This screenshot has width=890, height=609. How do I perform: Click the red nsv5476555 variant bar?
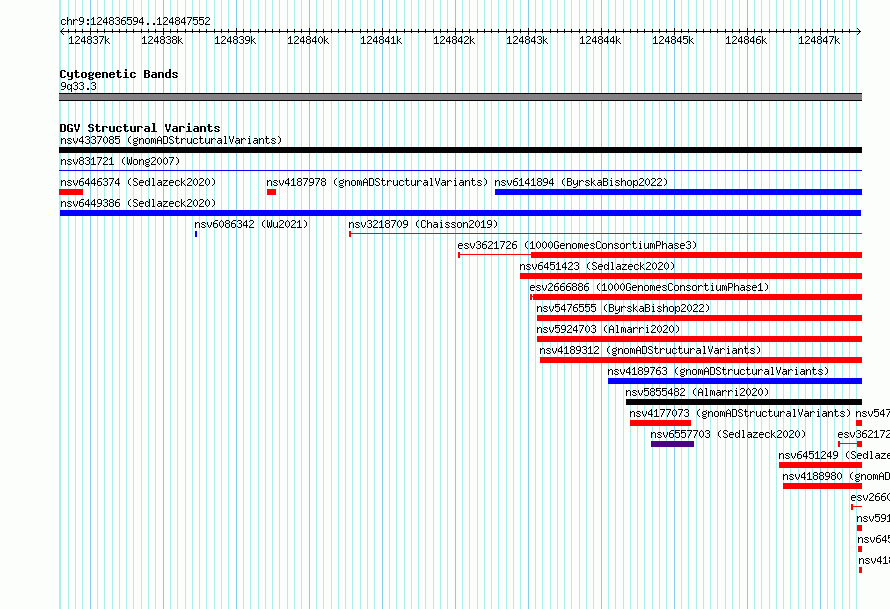click(699, 318)
